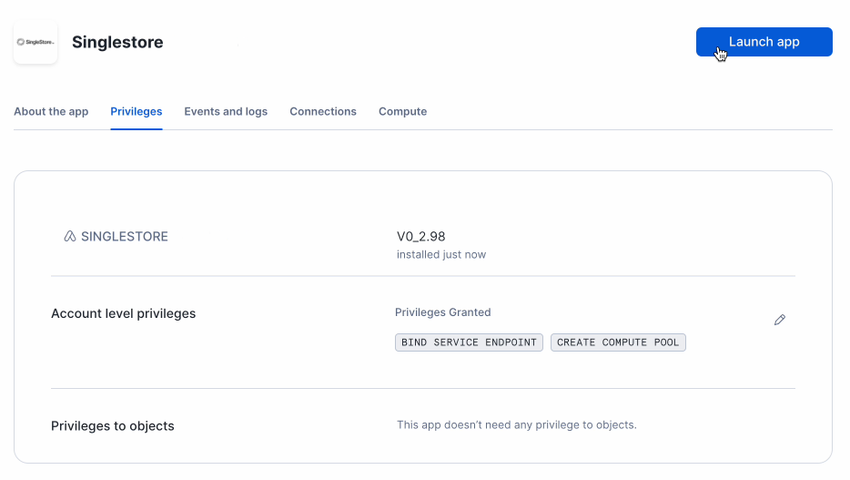Click the pencil edit icon for account privileges

[780, 320]
